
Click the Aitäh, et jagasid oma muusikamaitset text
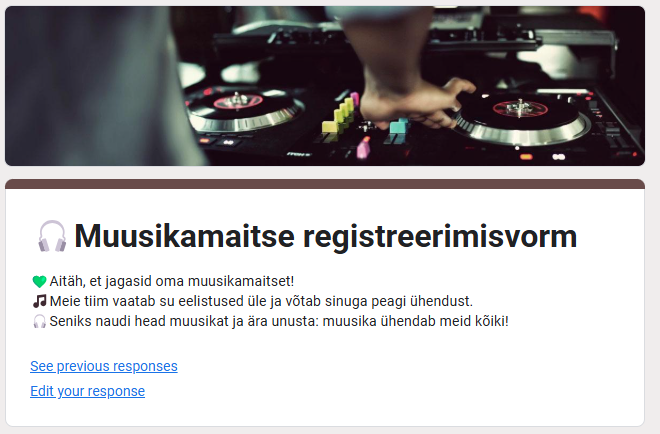tap(172, 281)
